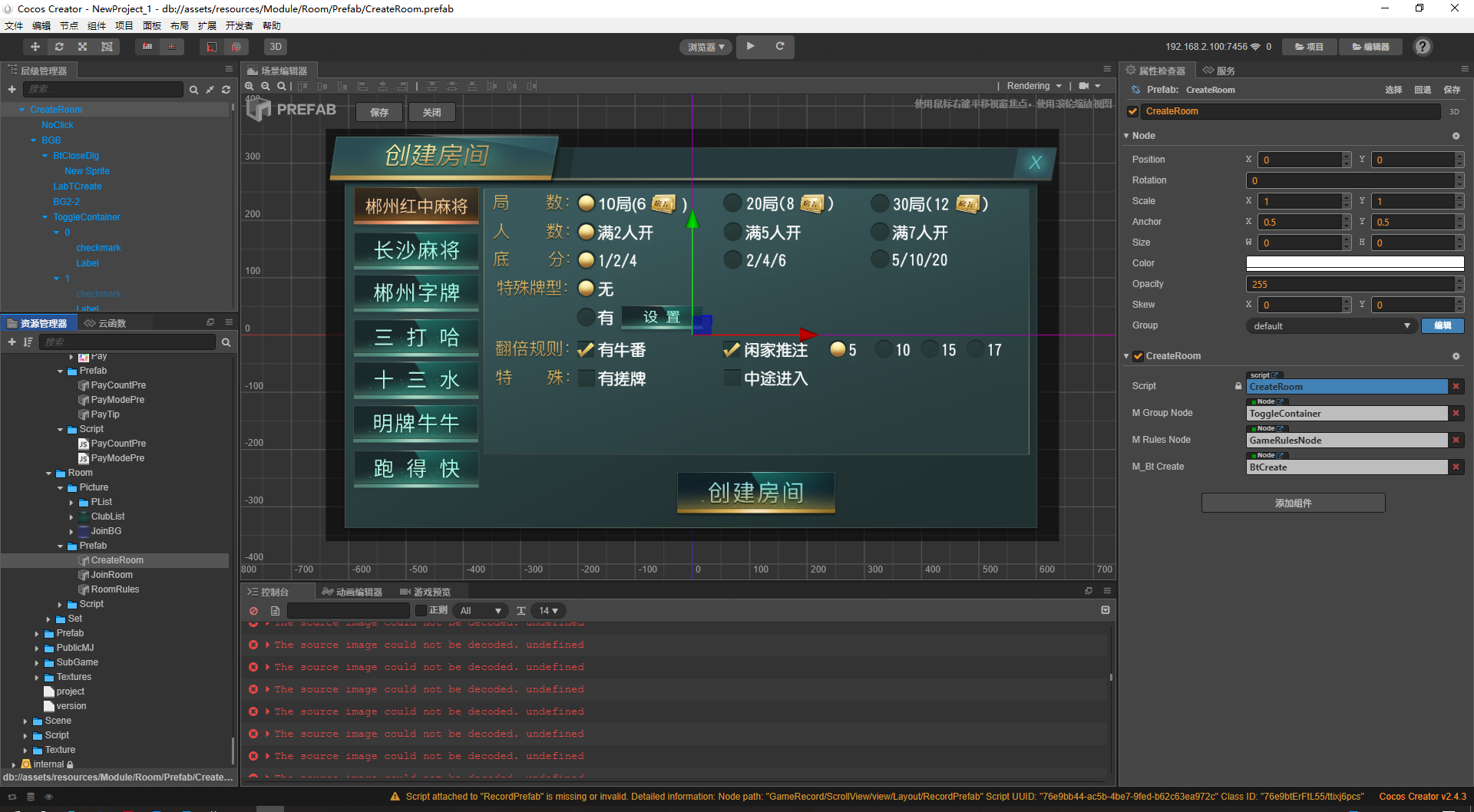Open the Group default dropdown
This screenshot has width=1474, height=812.
pyautogui.click(x=1330, y=326)
